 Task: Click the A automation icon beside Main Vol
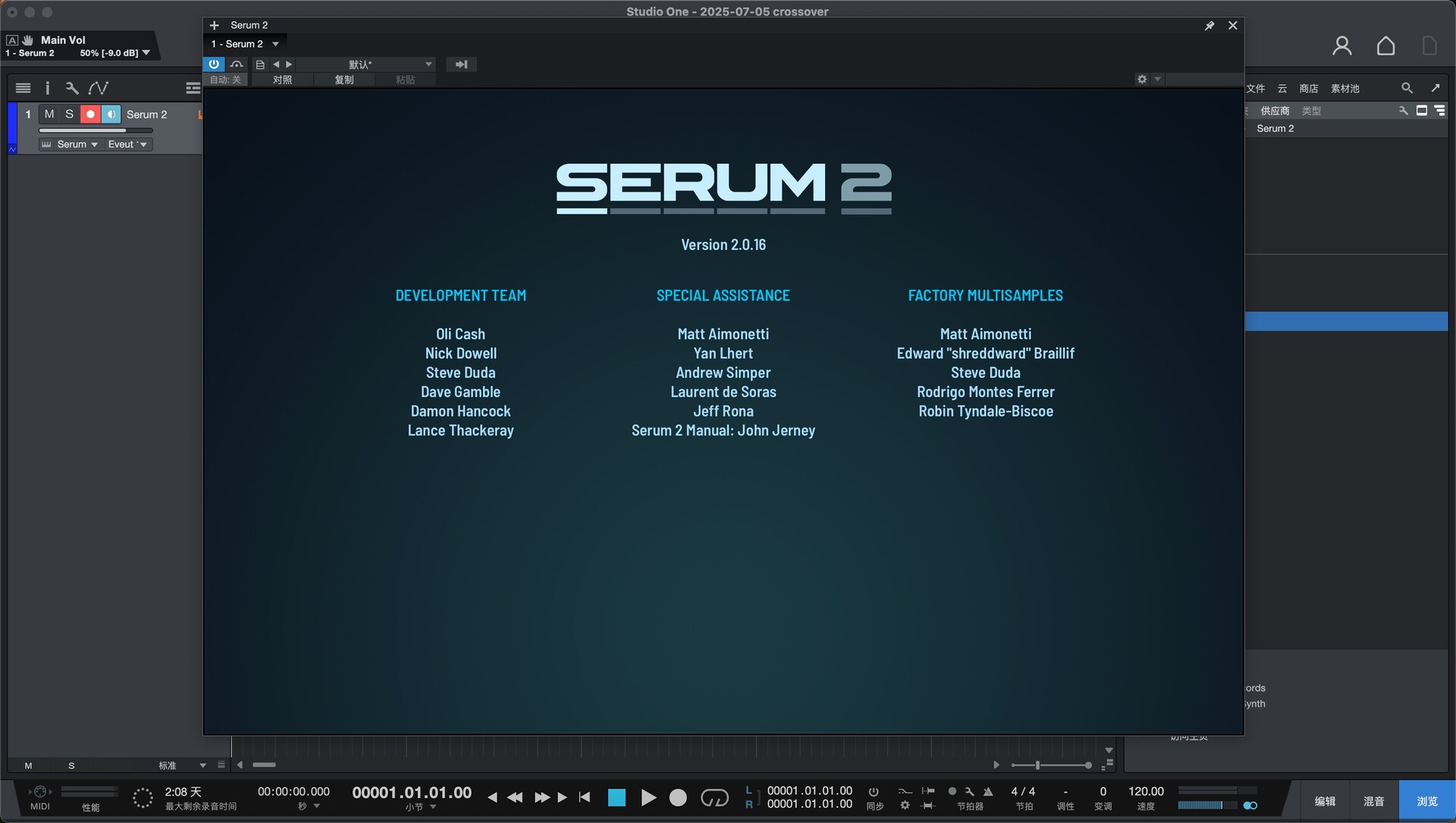tap(12, 40)
